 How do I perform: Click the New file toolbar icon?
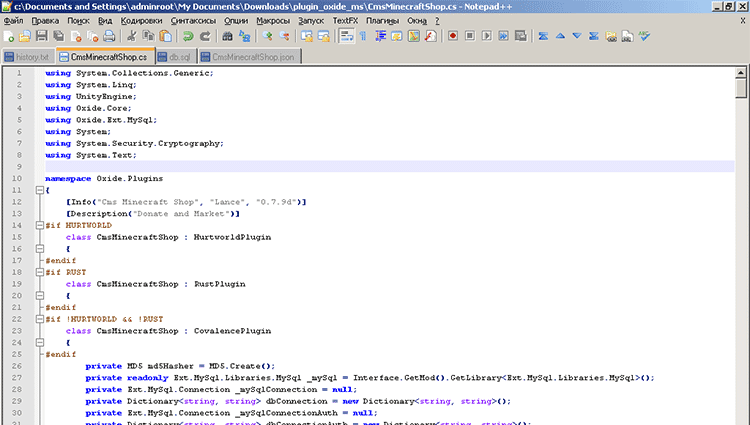[x=9, y=36]
